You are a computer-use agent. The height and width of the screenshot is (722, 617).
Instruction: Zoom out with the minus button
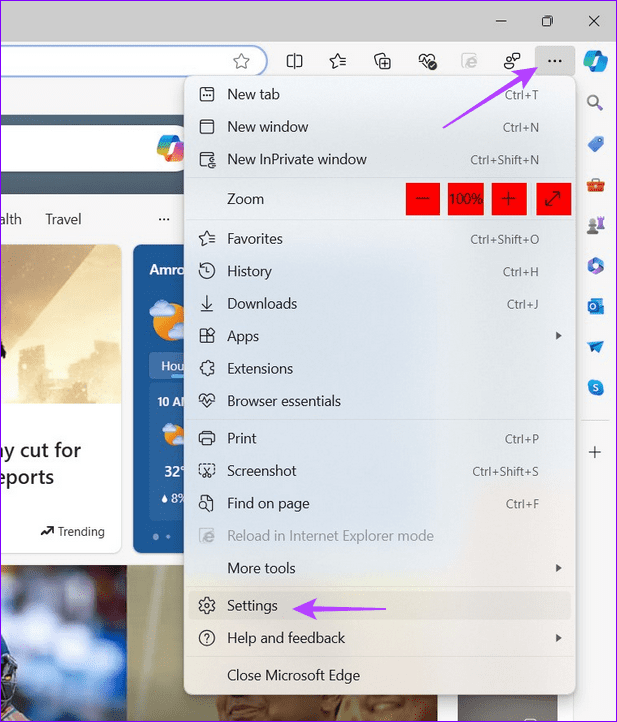click(422, 199)
